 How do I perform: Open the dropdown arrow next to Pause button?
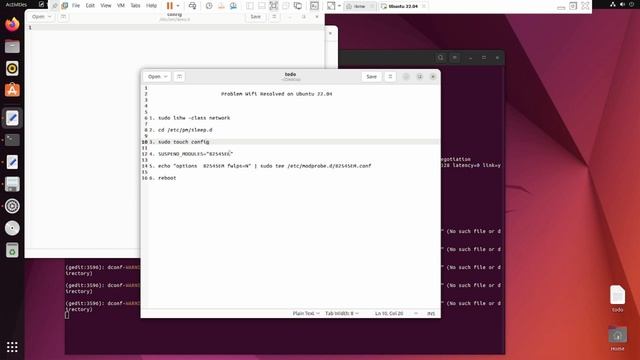pos(178,6)
